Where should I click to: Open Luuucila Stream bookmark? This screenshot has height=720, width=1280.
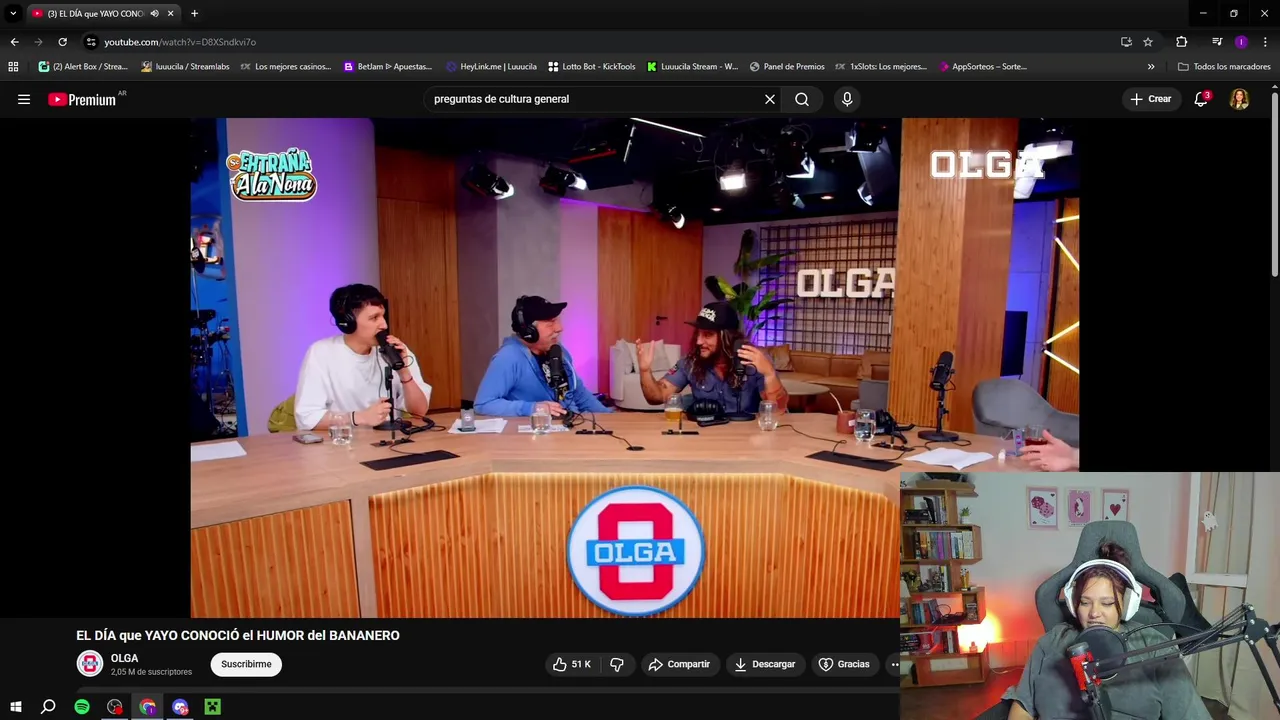(692, 67)
